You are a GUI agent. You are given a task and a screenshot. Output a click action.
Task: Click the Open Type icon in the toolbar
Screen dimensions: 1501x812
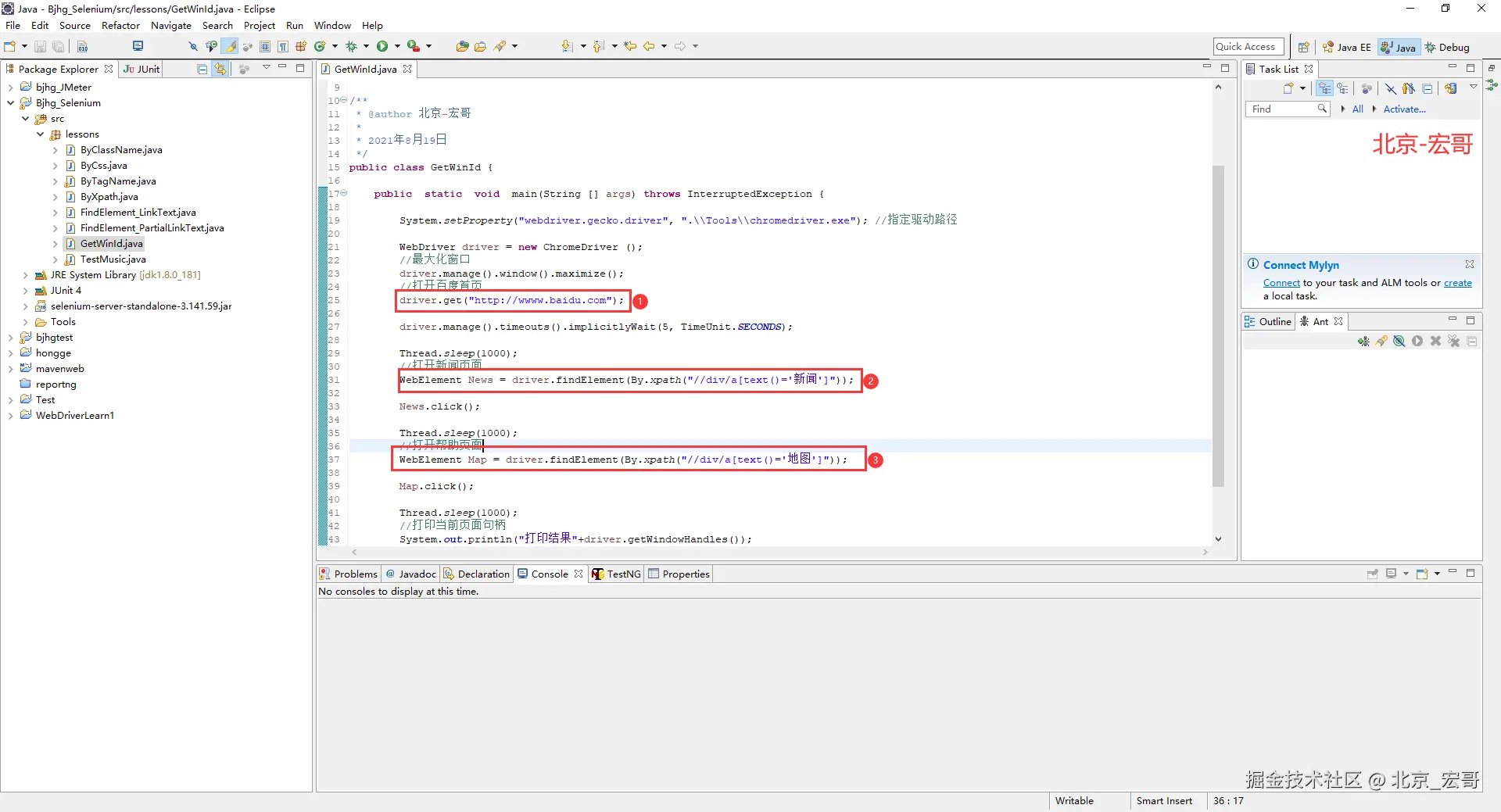pyautogui.click(x=463, y=47)
